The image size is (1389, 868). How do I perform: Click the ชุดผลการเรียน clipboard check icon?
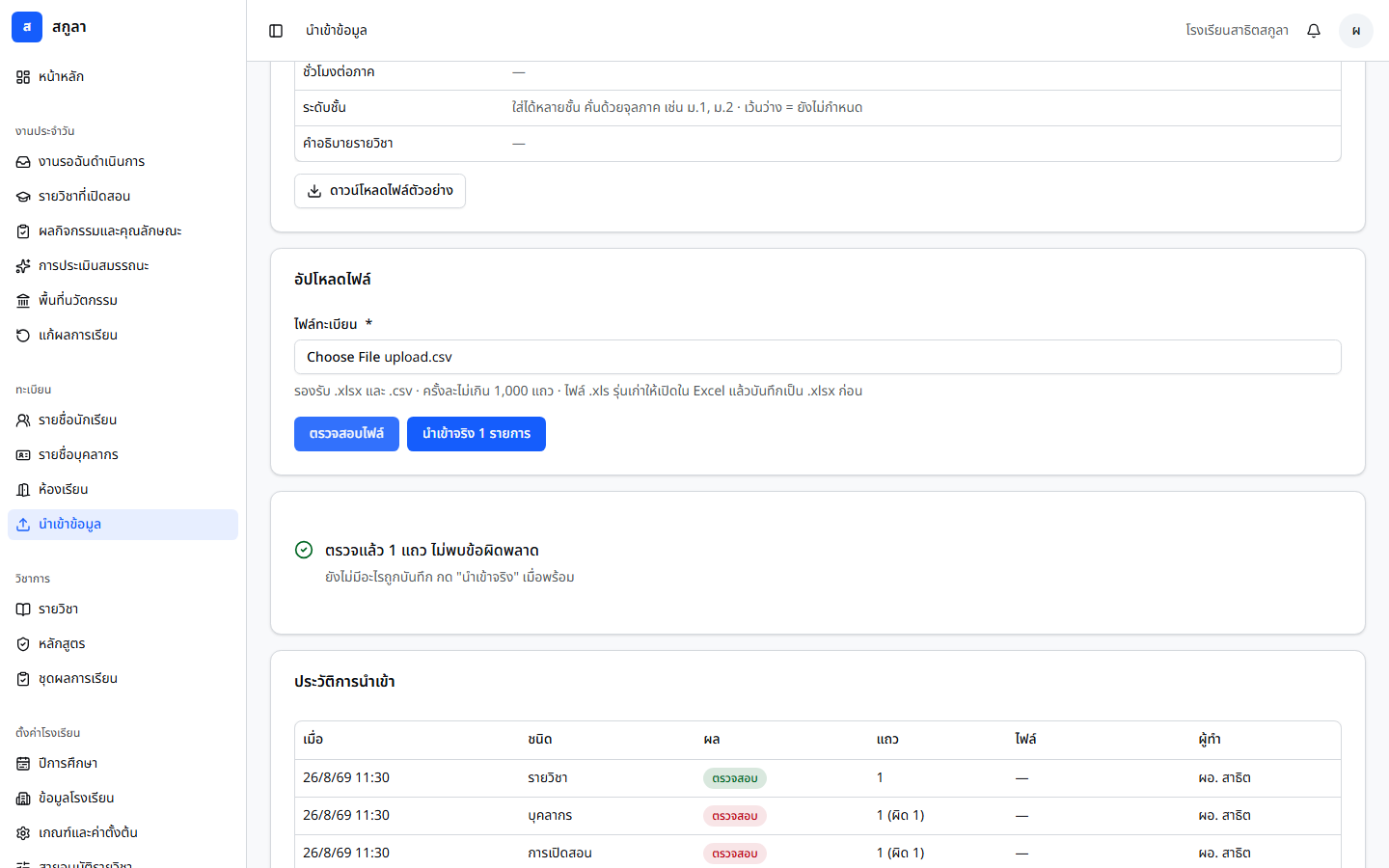[x=23, y=679]
